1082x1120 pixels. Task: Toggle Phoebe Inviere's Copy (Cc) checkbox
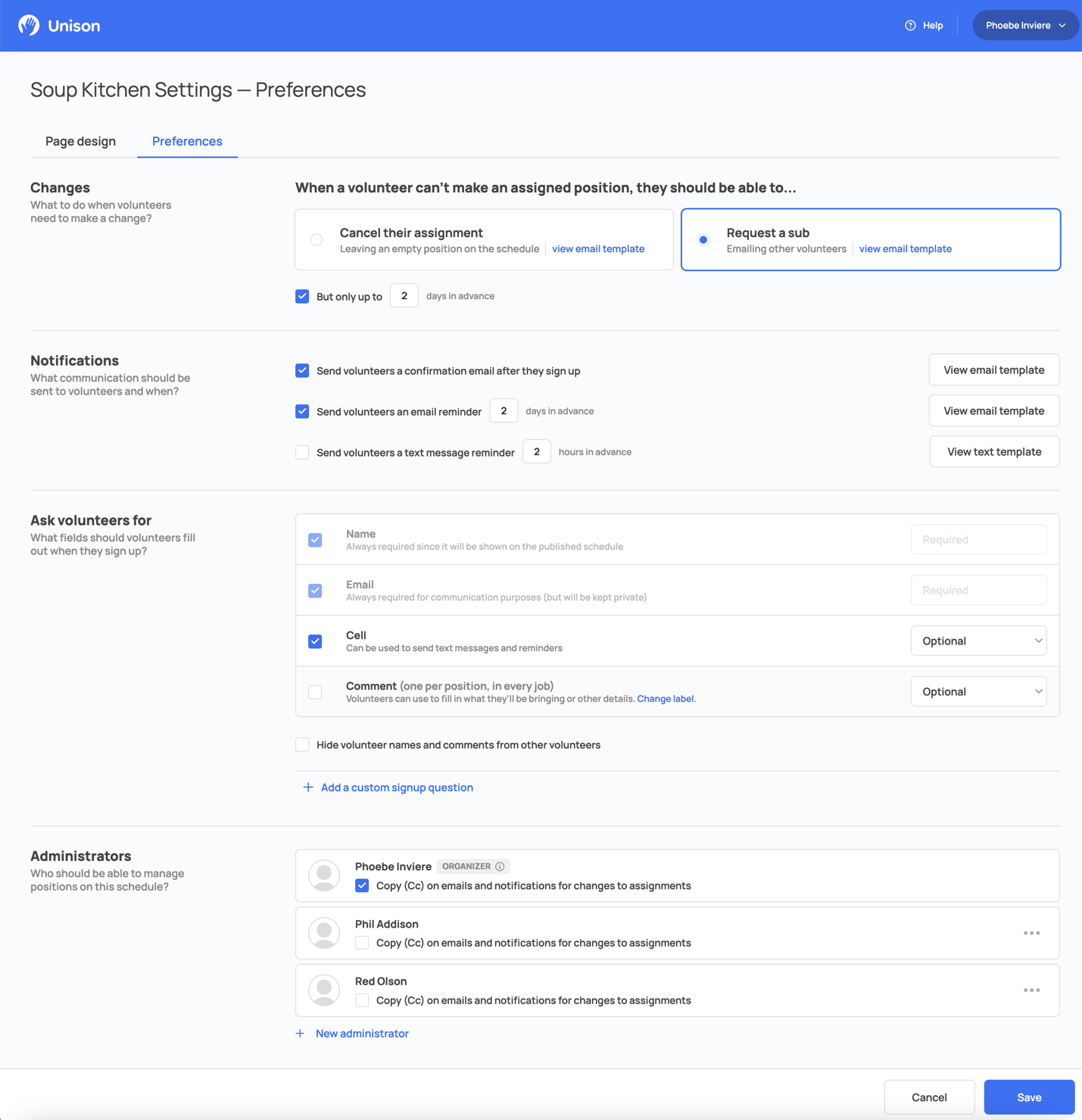tap(362, 885)
